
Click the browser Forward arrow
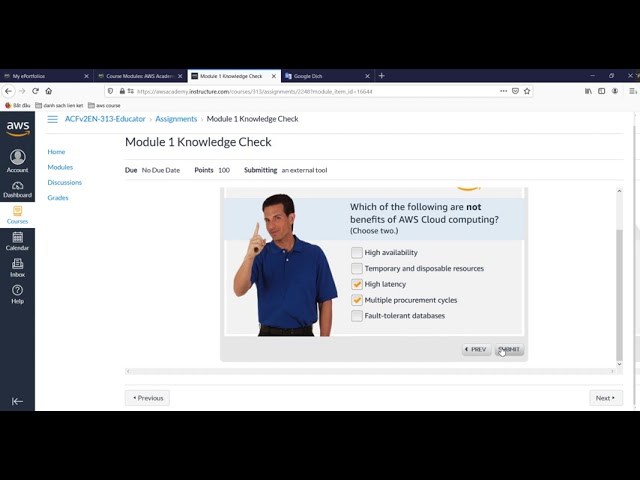pos(22,91)
